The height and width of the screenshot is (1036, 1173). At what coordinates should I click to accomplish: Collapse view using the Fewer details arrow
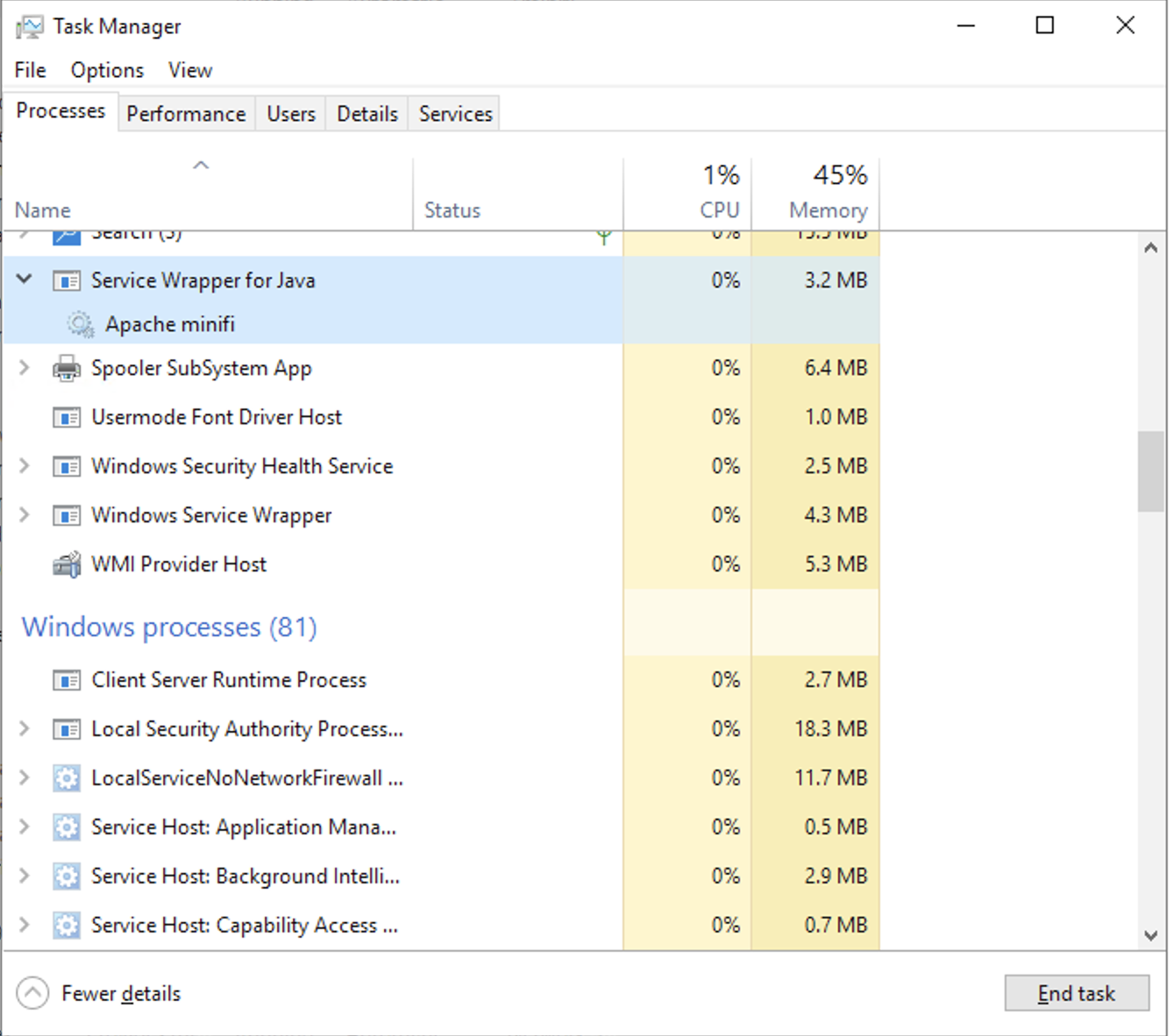(32, 993)
